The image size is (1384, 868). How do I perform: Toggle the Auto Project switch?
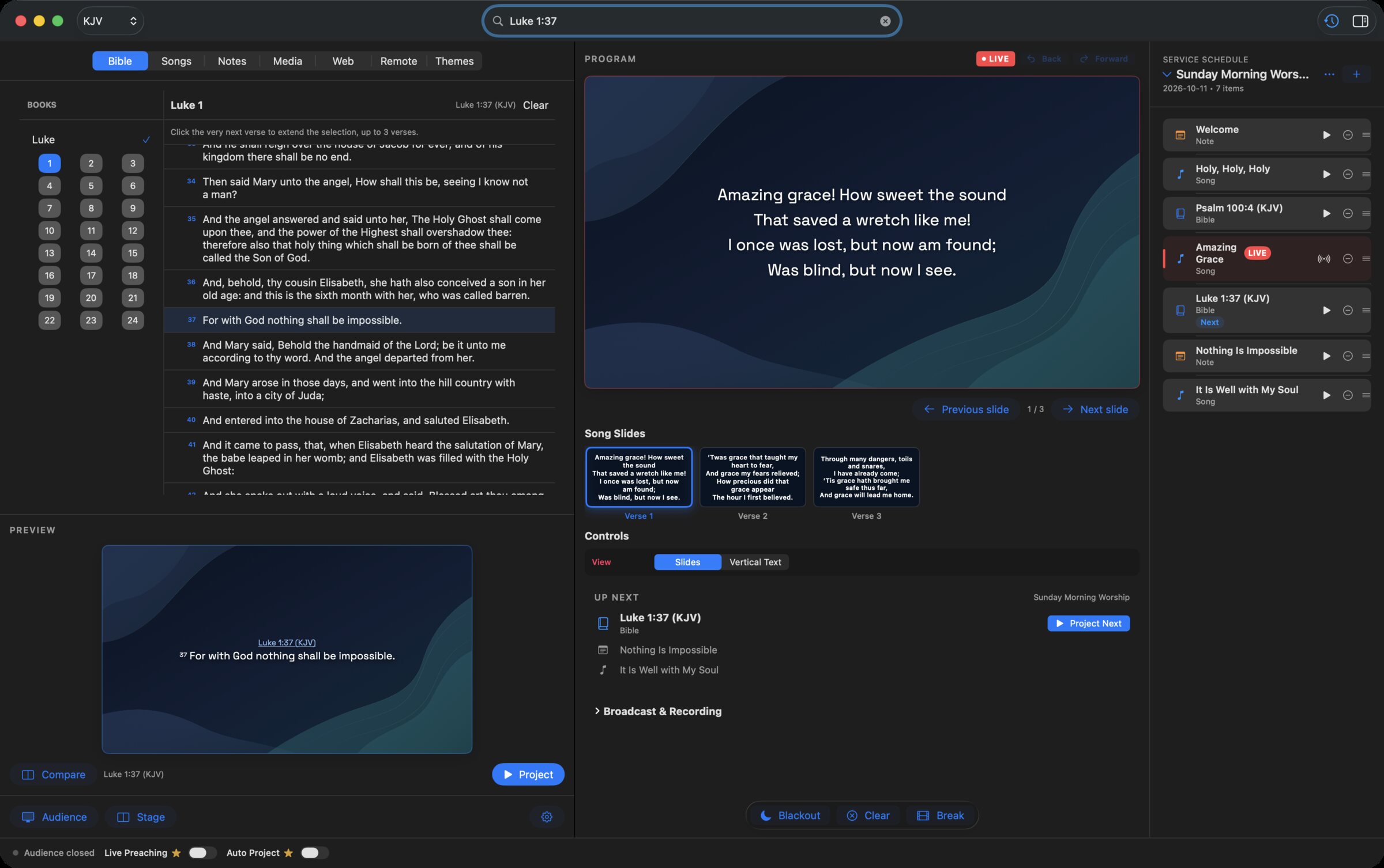coord(314,852)
